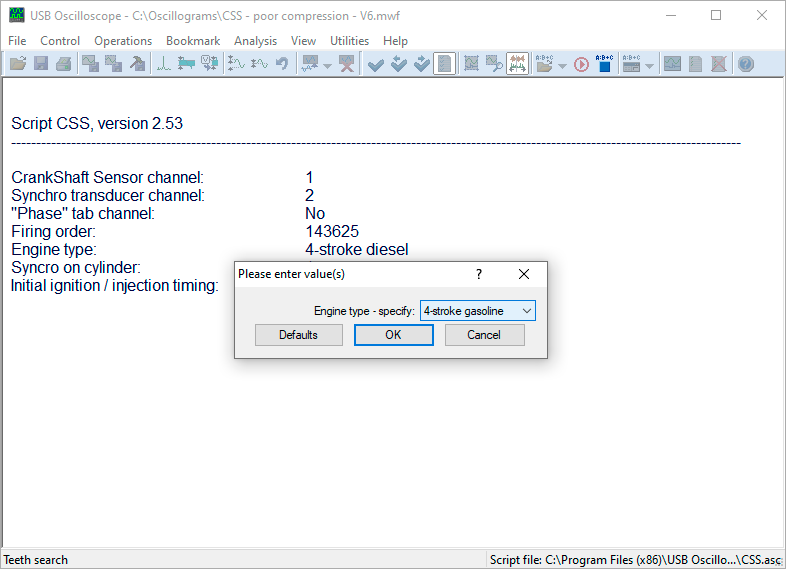Click the '4-stroke diesel' engine type text
The height and width of the screenshot is (569, 786).
(356, 250)
